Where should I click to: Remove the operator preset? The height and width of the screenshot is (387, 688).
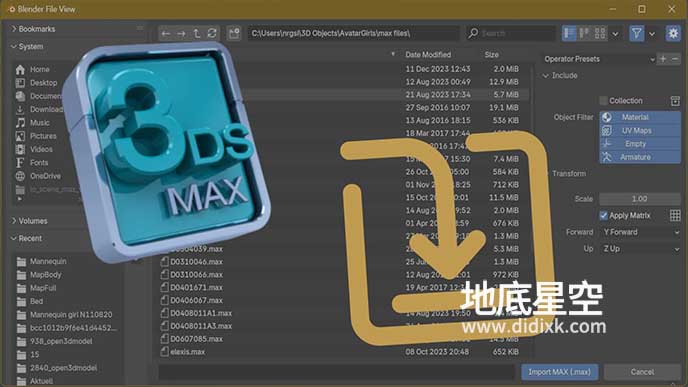click(675, 59)
